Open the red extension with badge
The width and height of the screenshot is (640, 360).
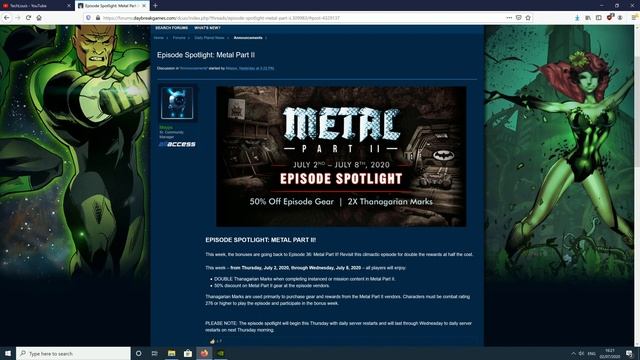(610, 17)
